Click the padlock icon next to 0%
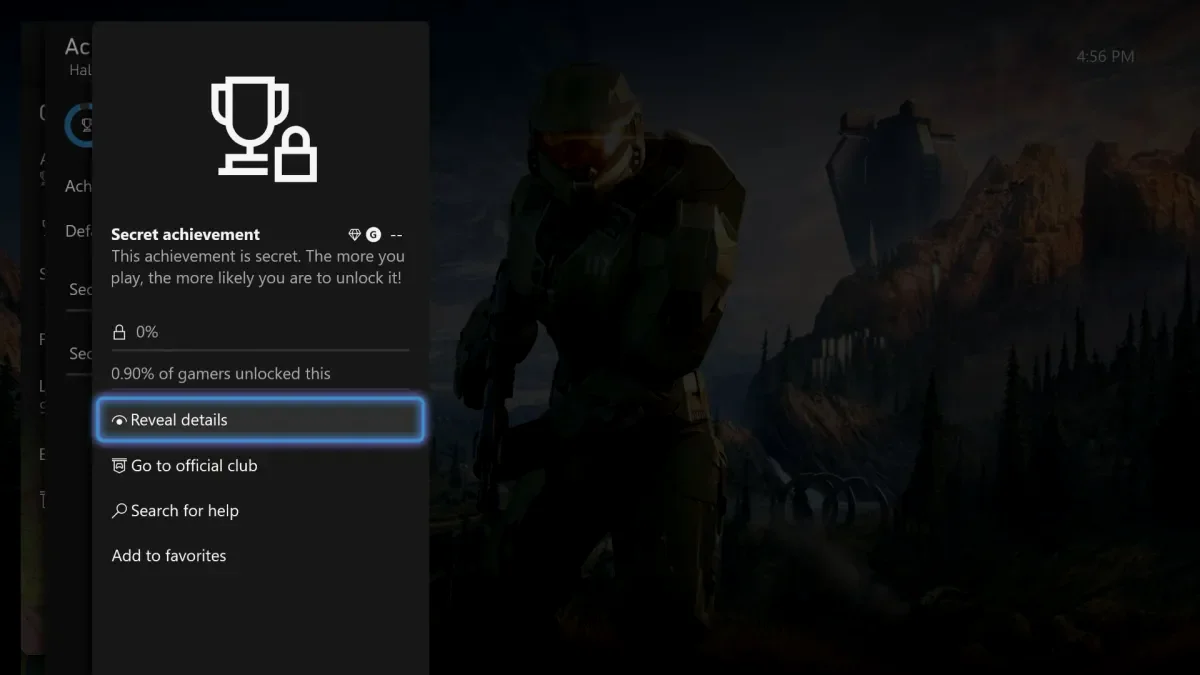The image size is (1200, 675). tap(119, 332)
